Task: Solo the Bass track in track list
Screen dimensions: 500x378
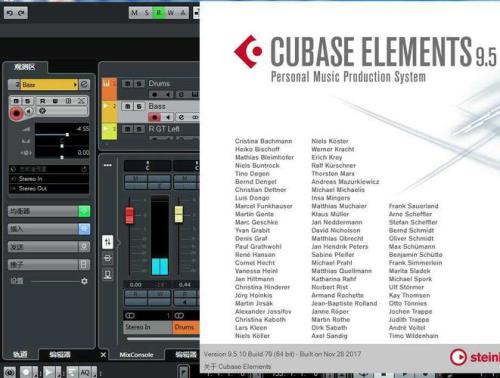Action: [x=139, y=106]
